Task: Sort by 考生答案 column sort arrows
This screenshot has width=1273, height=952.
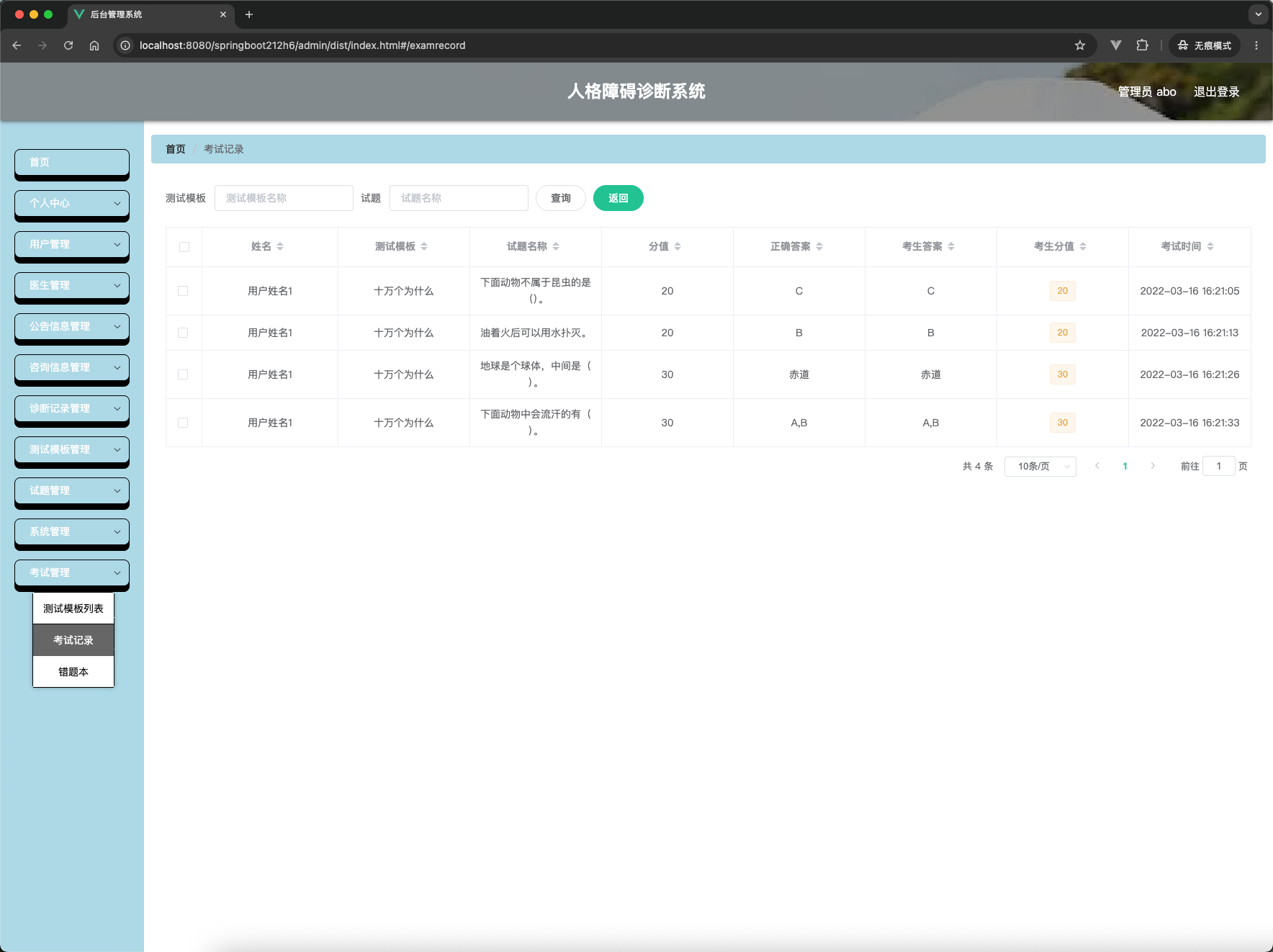Action: 951,246
